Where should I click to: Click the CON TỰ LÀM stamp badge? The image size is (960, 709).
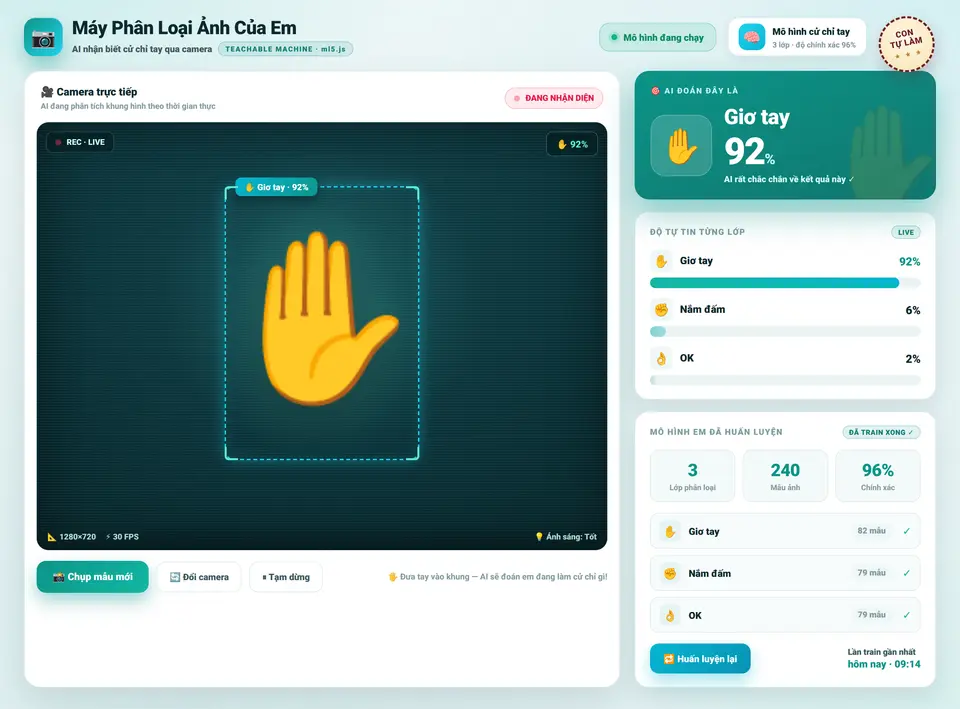click(906, 43)
